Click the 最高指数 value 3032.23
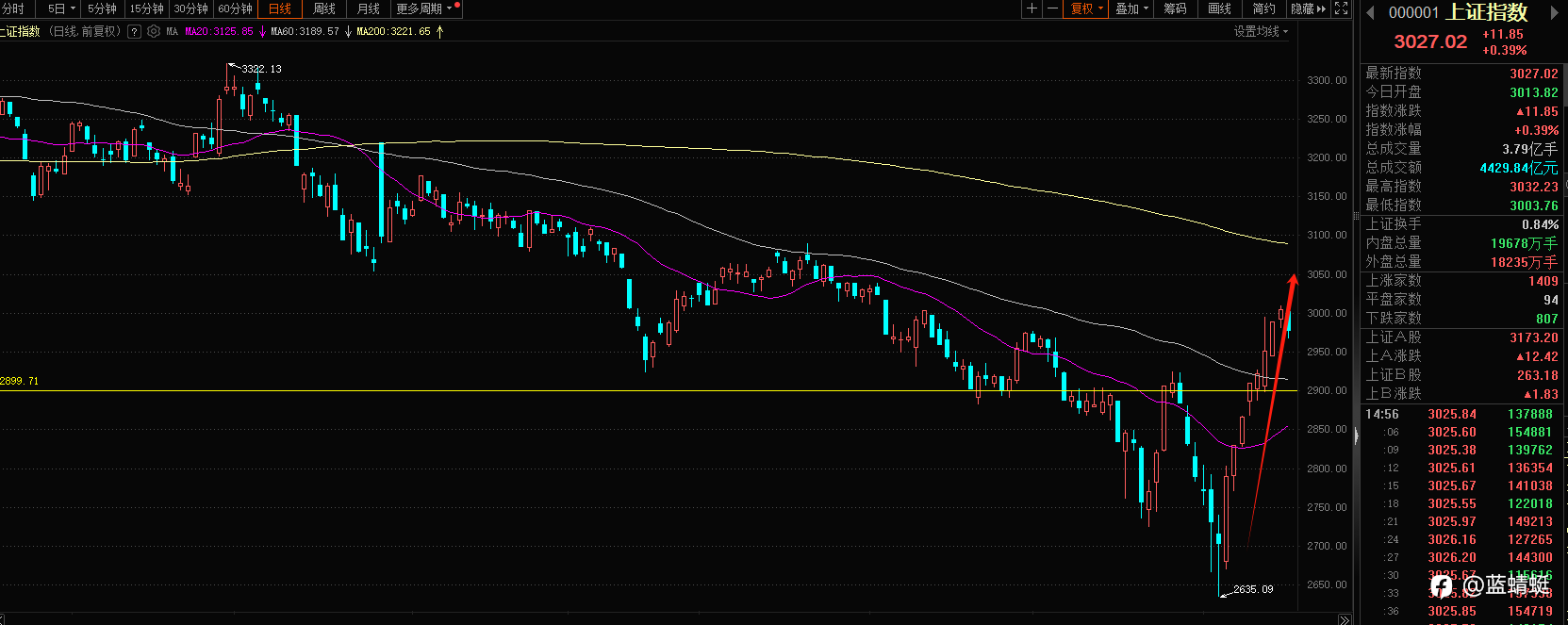This screenshot has height=625, width=1568. [1534, 187]
